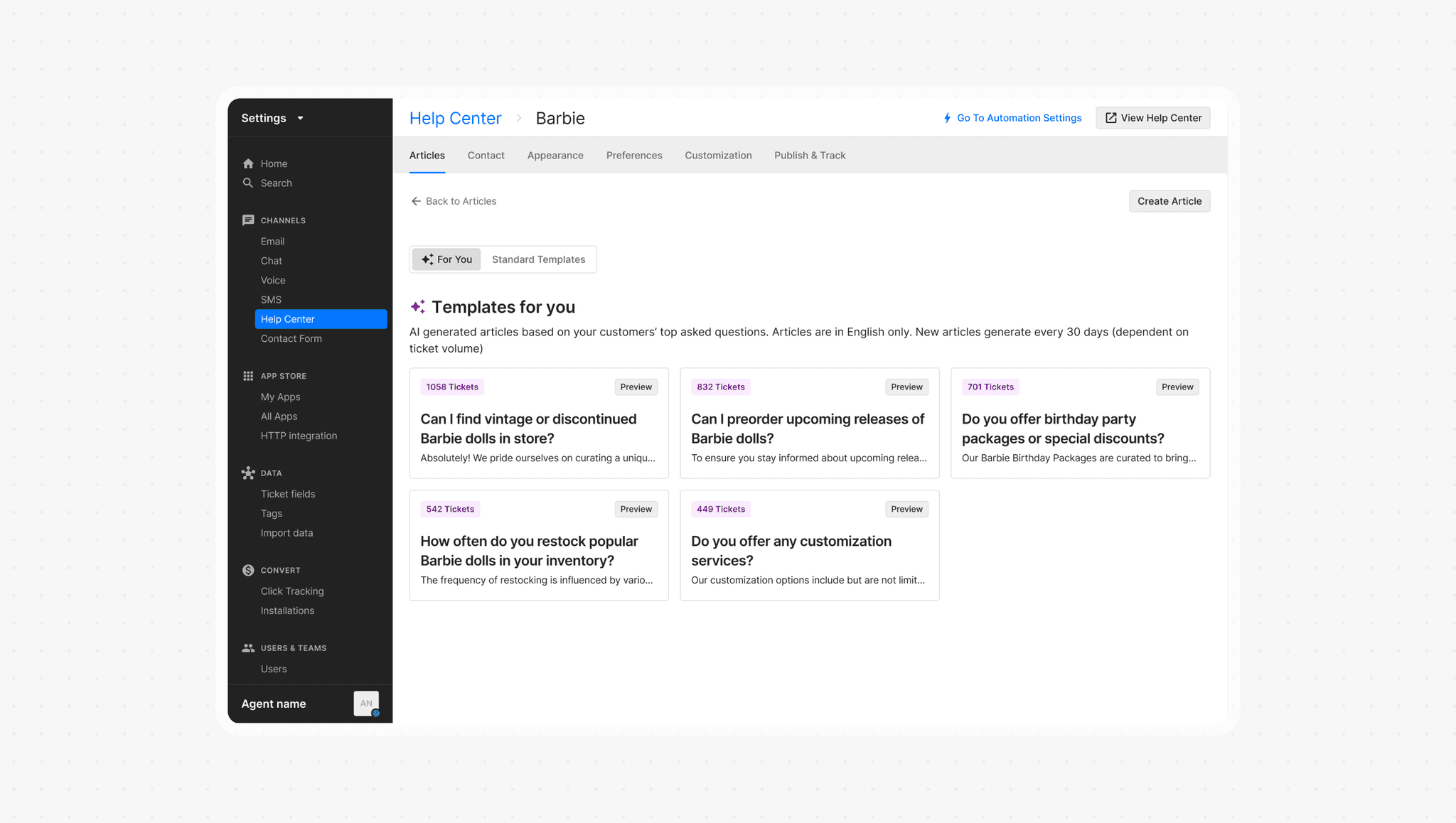This screenshot has width=1456, height=823.
Task: Select Contact Form in sidebar
Action: click(x=291, y=339)
